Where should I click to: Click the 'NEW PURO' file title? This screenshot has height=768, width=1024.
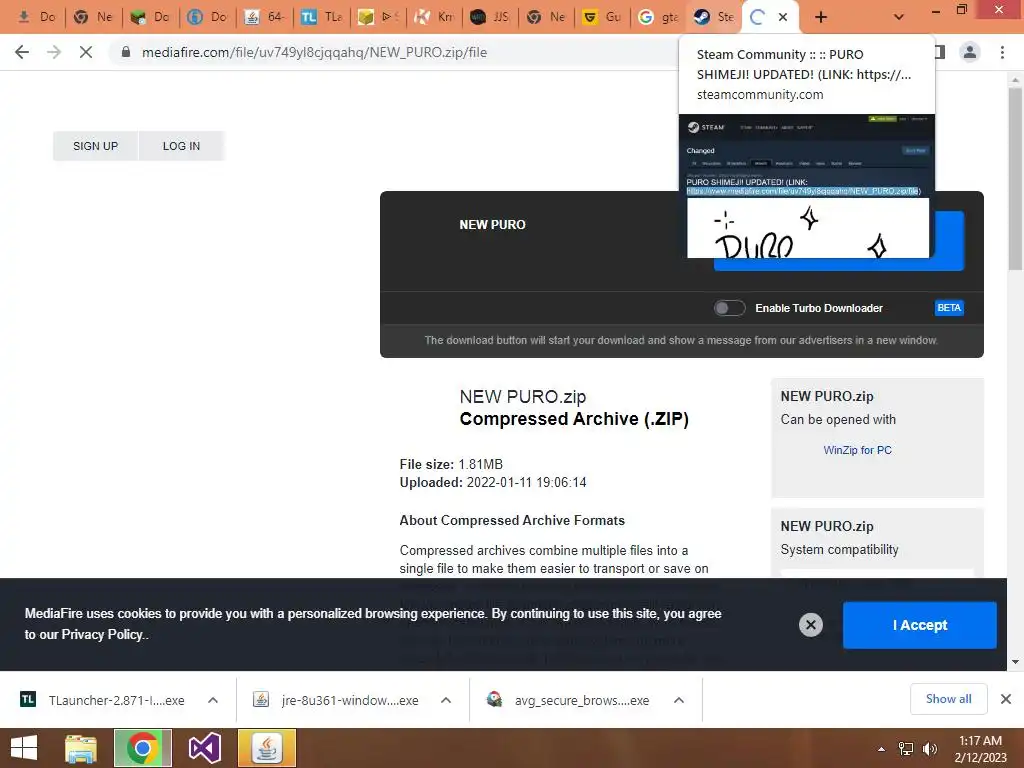click(492, 225)
